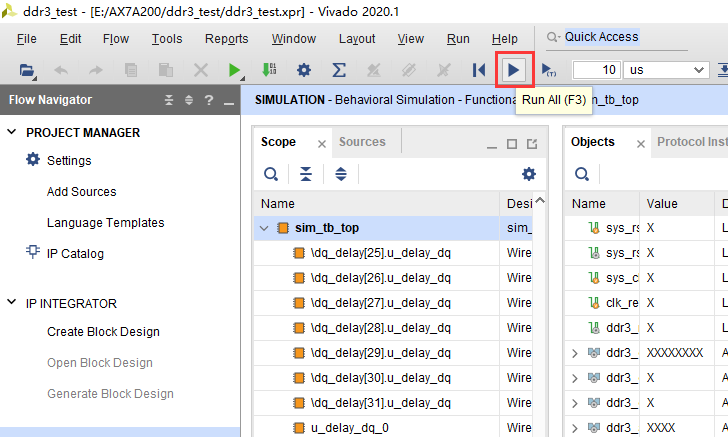Open project folder icon in toolbar
Image resolution: width=728 pixels, height=437 pixels.
tap(27, 71)
